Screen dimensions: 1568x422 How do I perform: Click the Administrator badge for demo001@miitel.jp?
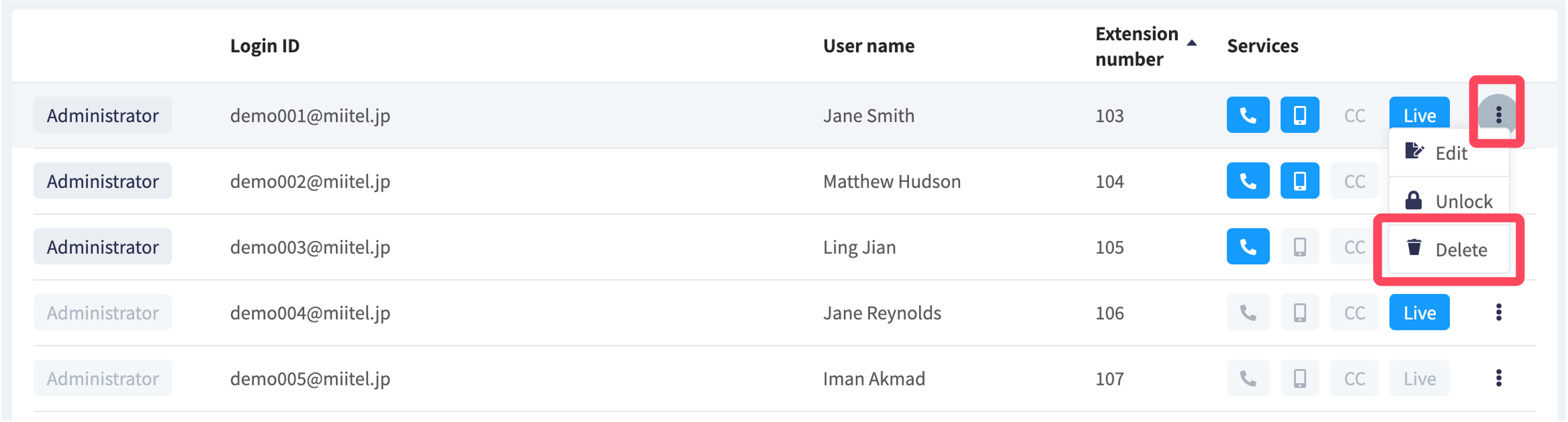click(102, 115)
